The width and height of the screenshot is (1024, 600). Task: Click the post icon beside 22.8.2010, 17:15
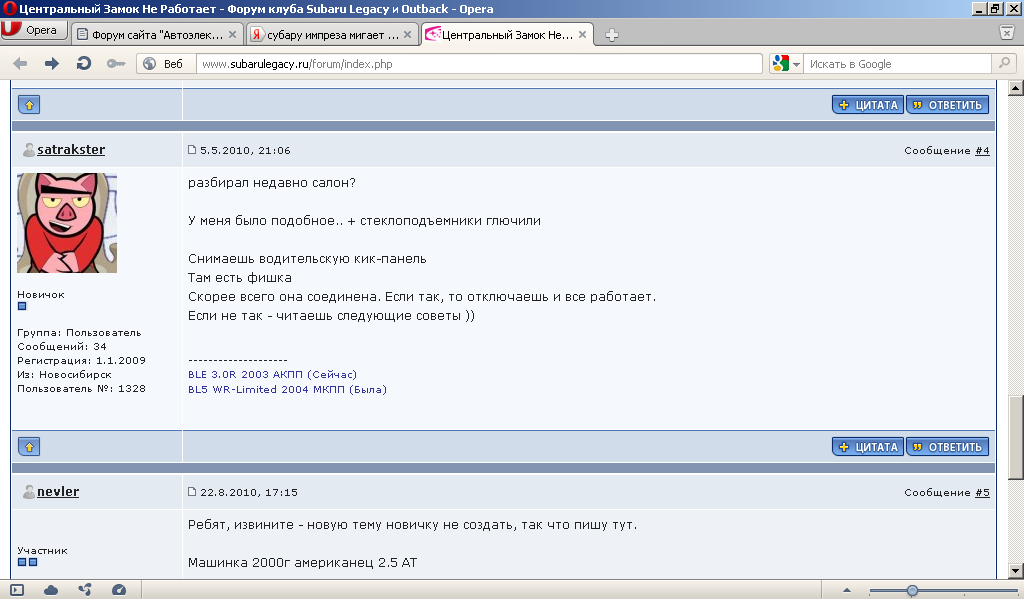pos(192,492)
